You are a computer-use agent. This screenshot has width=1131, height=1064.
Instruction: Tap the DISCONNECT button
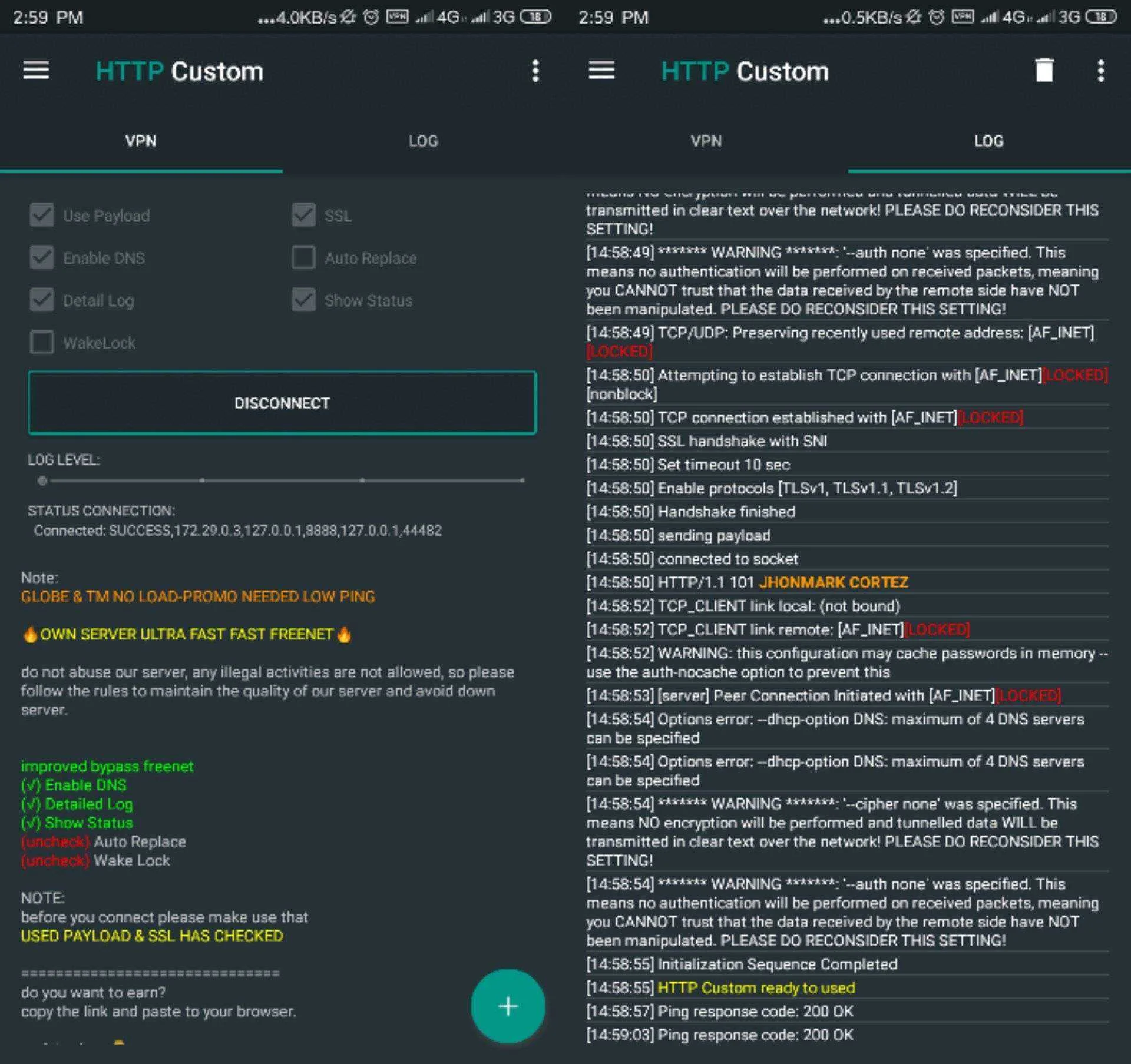tap(282, 403)
